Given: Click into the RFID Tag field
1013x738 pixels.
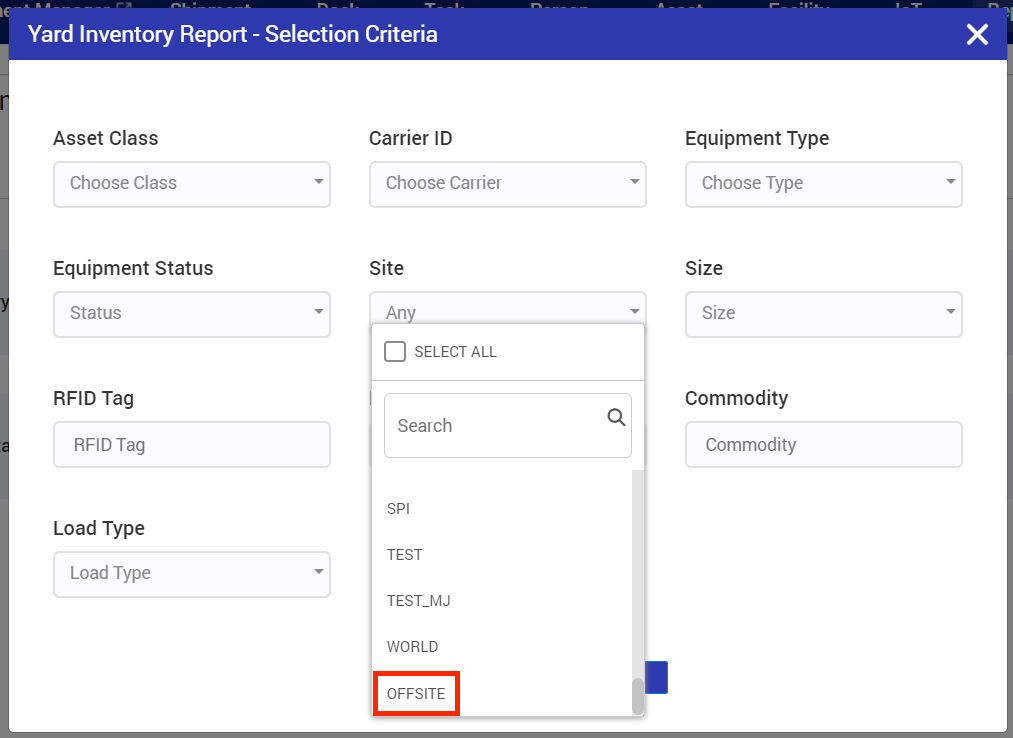Looking at the screenshot, I should [192, 445].
